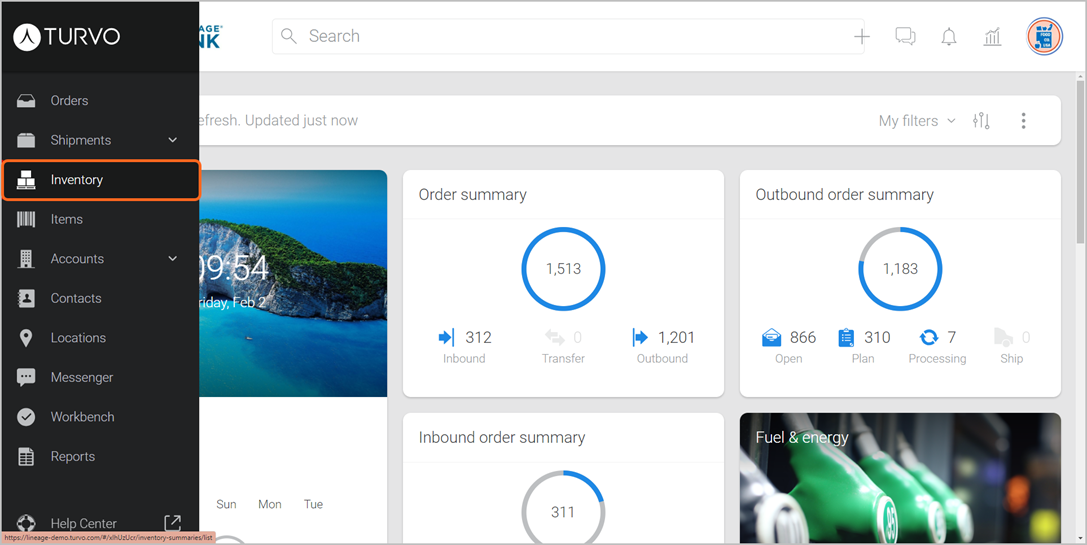Expand the Shipments submenu chevron
1087x545 pixels.
pos(172,140)
